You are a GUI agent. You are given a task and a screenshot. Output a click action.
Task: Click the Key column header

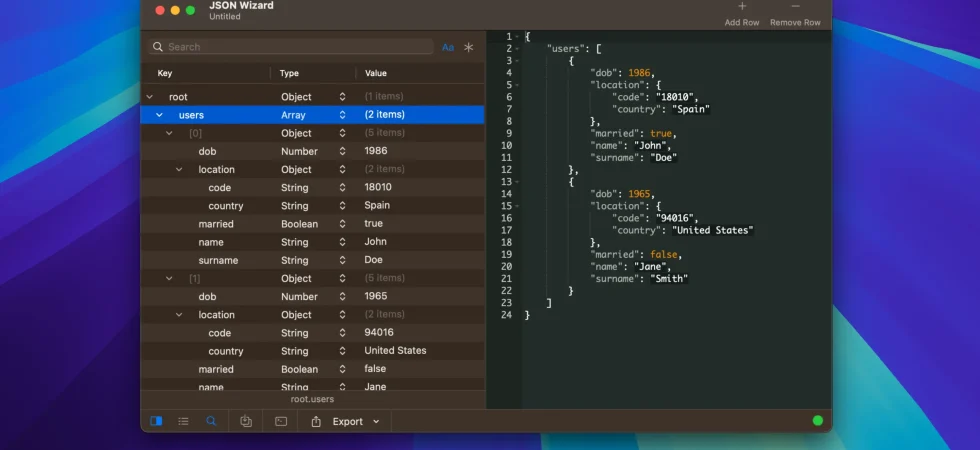(x=164, y=73)
